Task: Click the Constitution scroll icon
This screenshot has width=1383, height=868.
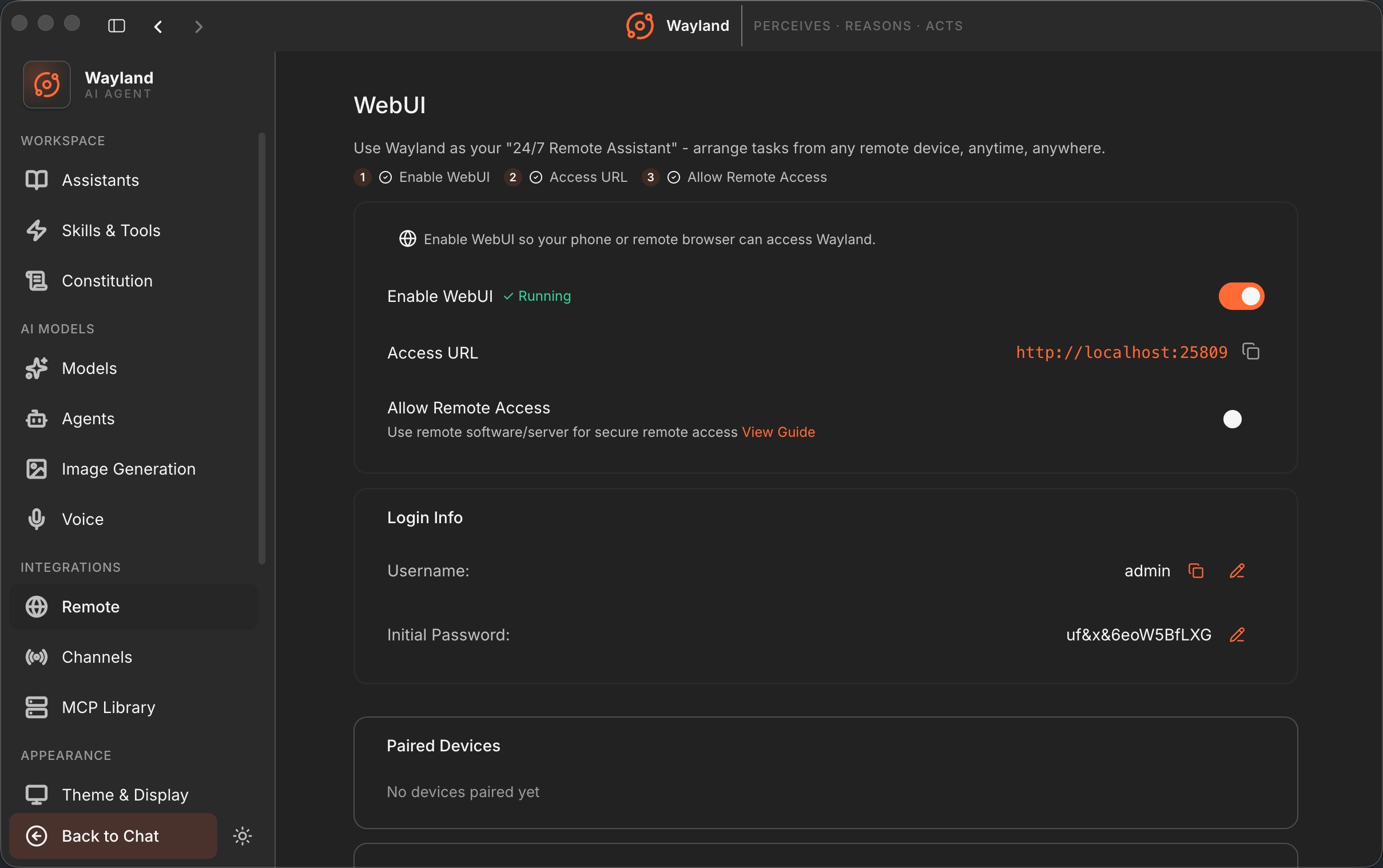Action: coord(37,281)
